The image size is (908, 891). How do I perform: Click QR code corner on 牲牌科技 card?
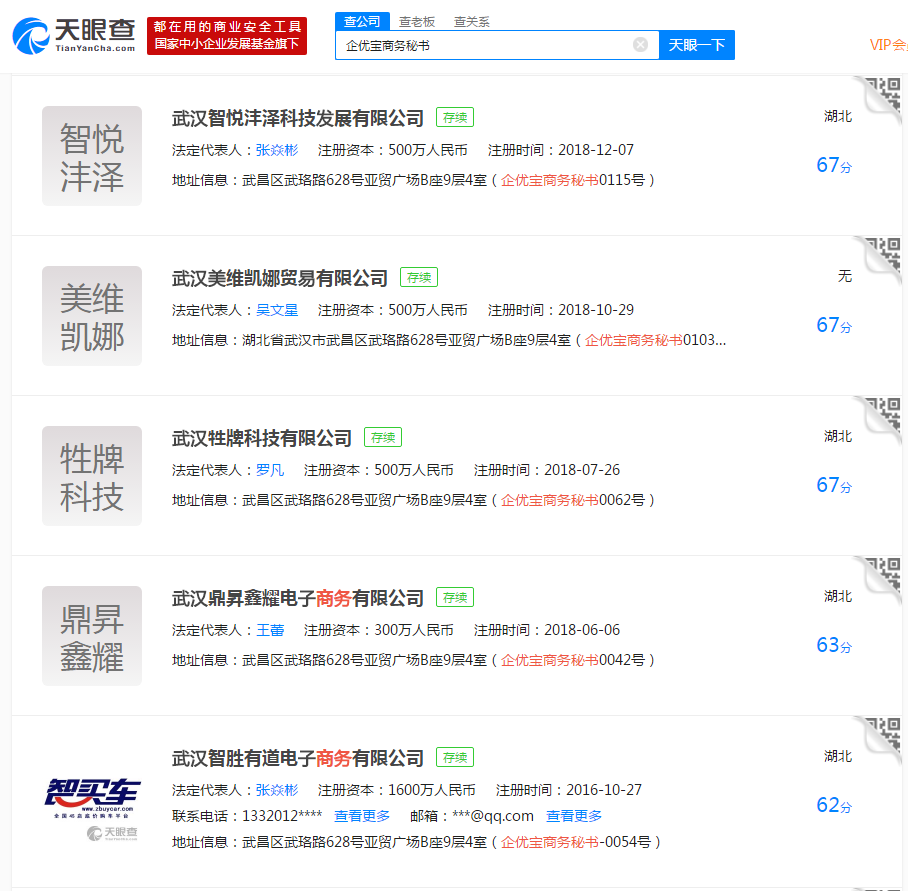tap(883, 418)
